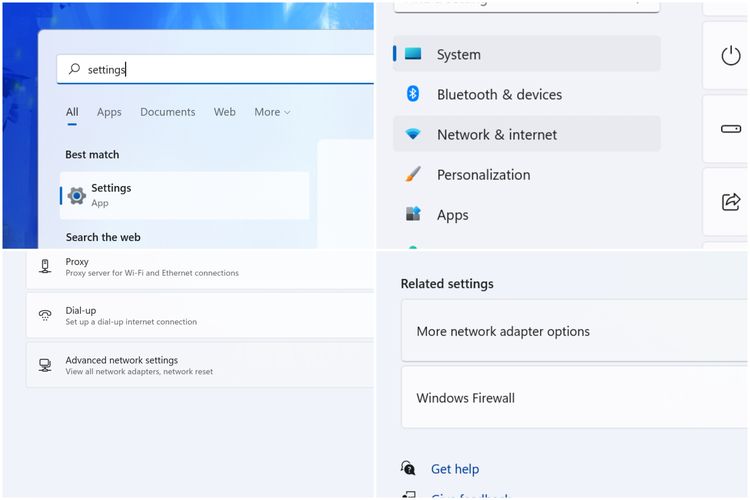Click the Wi-Fi icon for Network & internet
750x500 pixels.
tap(413, 134)
